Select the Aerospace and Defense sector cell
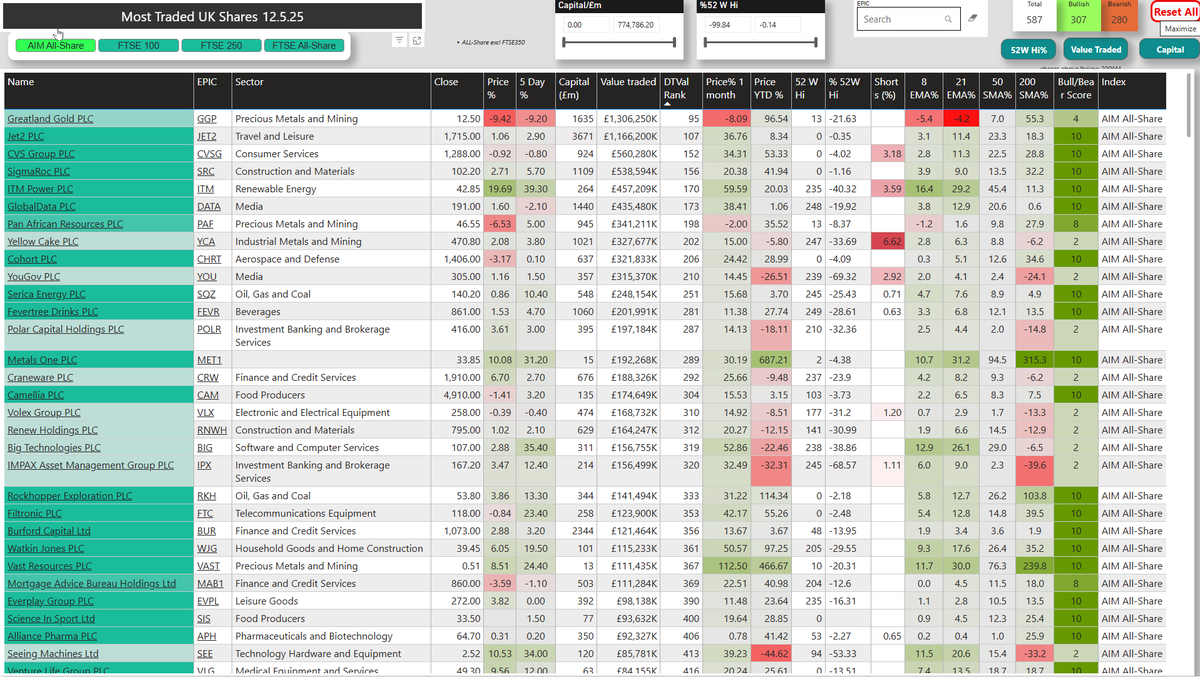 [x=332, y=259]
